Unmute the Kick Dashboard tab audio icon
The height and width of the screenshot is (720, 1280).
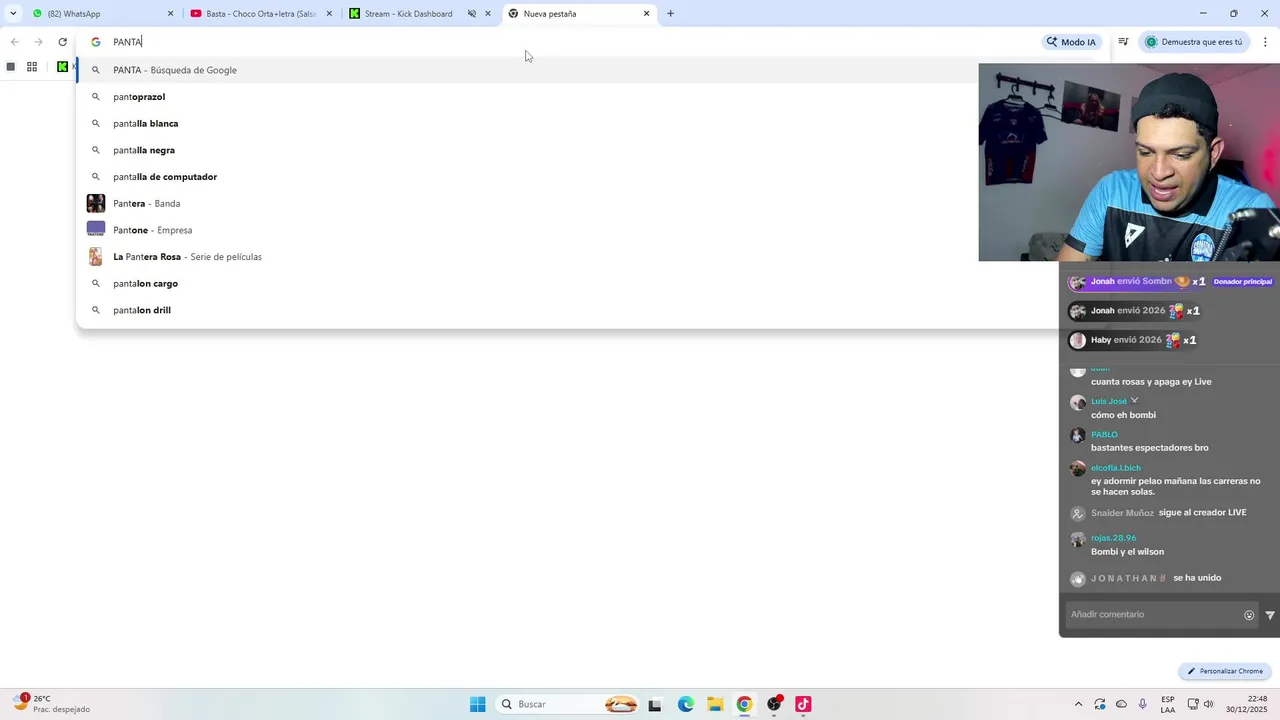[471, 14]
